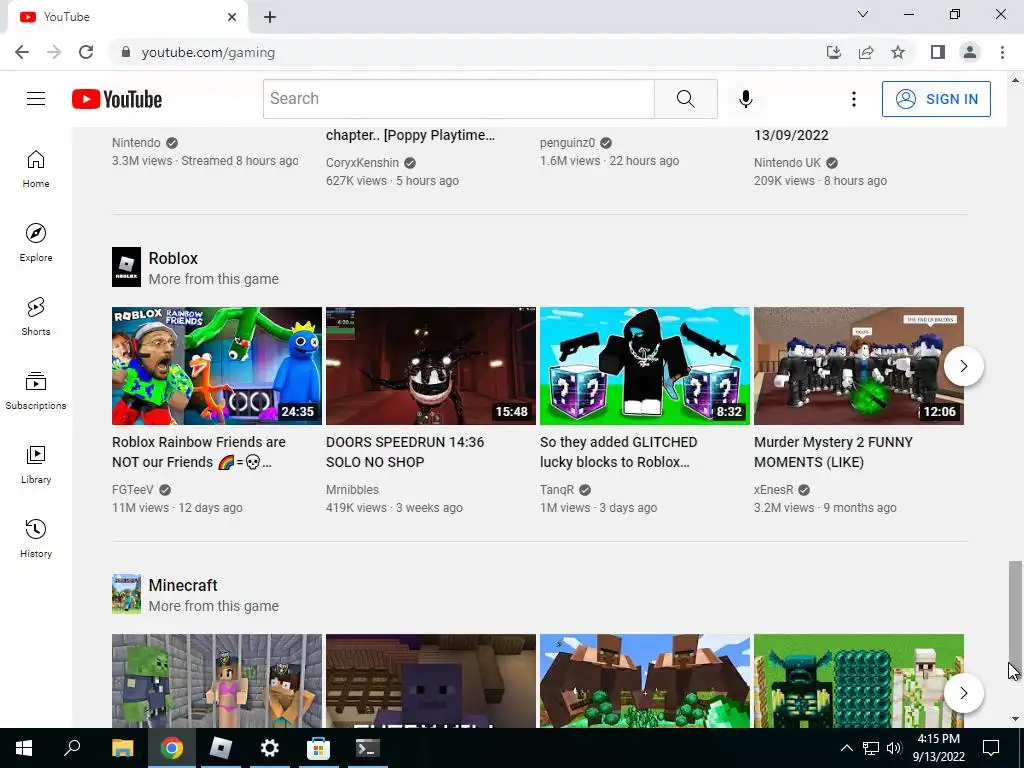The image size is (1024, 768).
Task: View site security lock info
Action: tap(126, 52)
